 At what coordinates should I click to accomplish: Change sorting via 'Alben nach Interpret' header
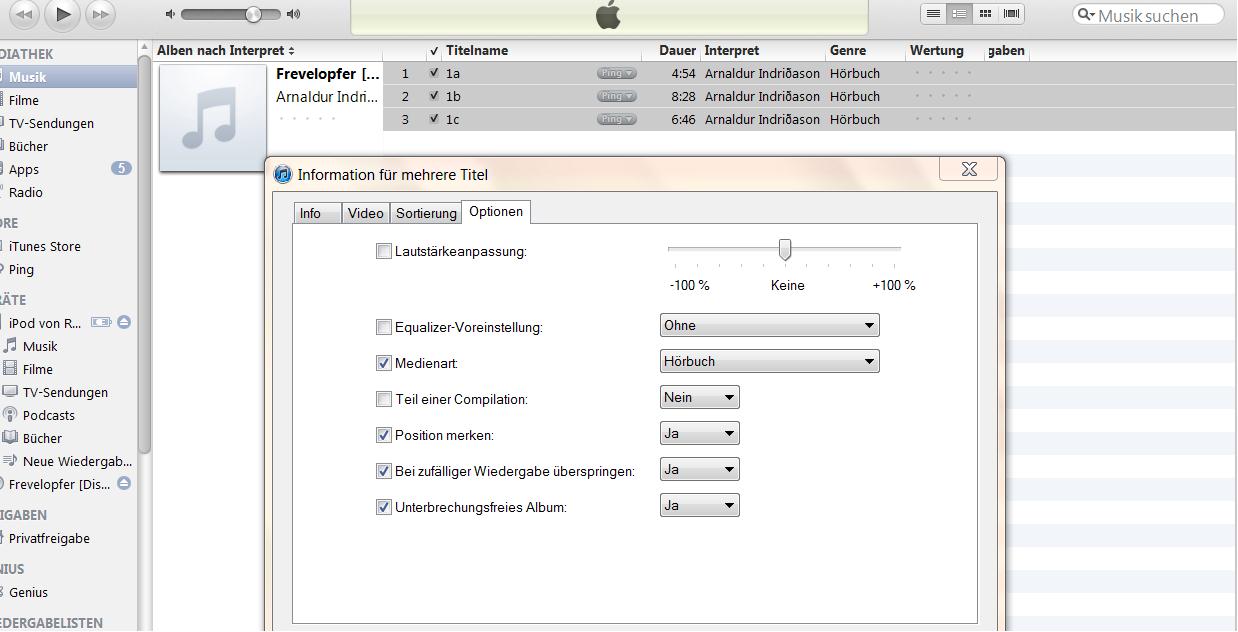(226, 50)
